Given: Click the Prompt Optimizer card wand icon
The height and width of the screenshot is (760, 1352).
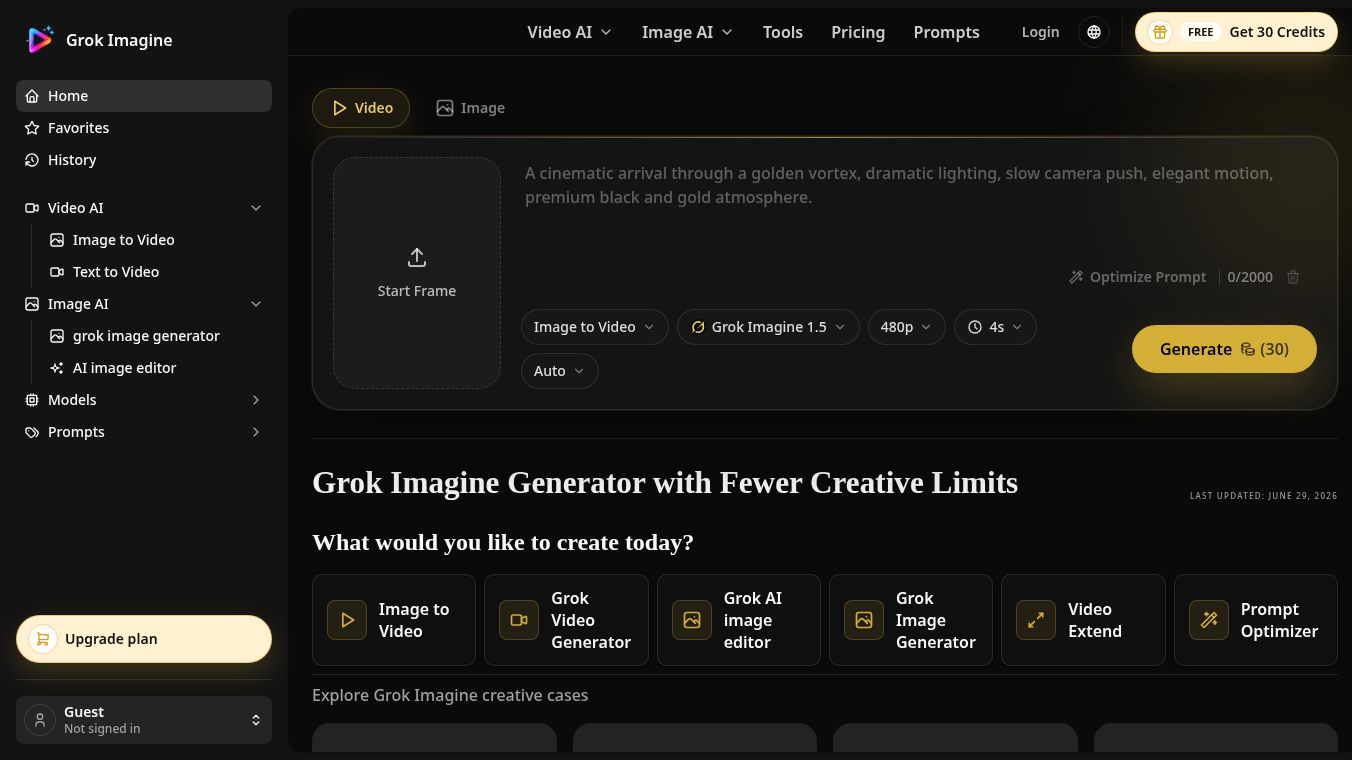Looking at the screenshot, I should click(1209, 620).
